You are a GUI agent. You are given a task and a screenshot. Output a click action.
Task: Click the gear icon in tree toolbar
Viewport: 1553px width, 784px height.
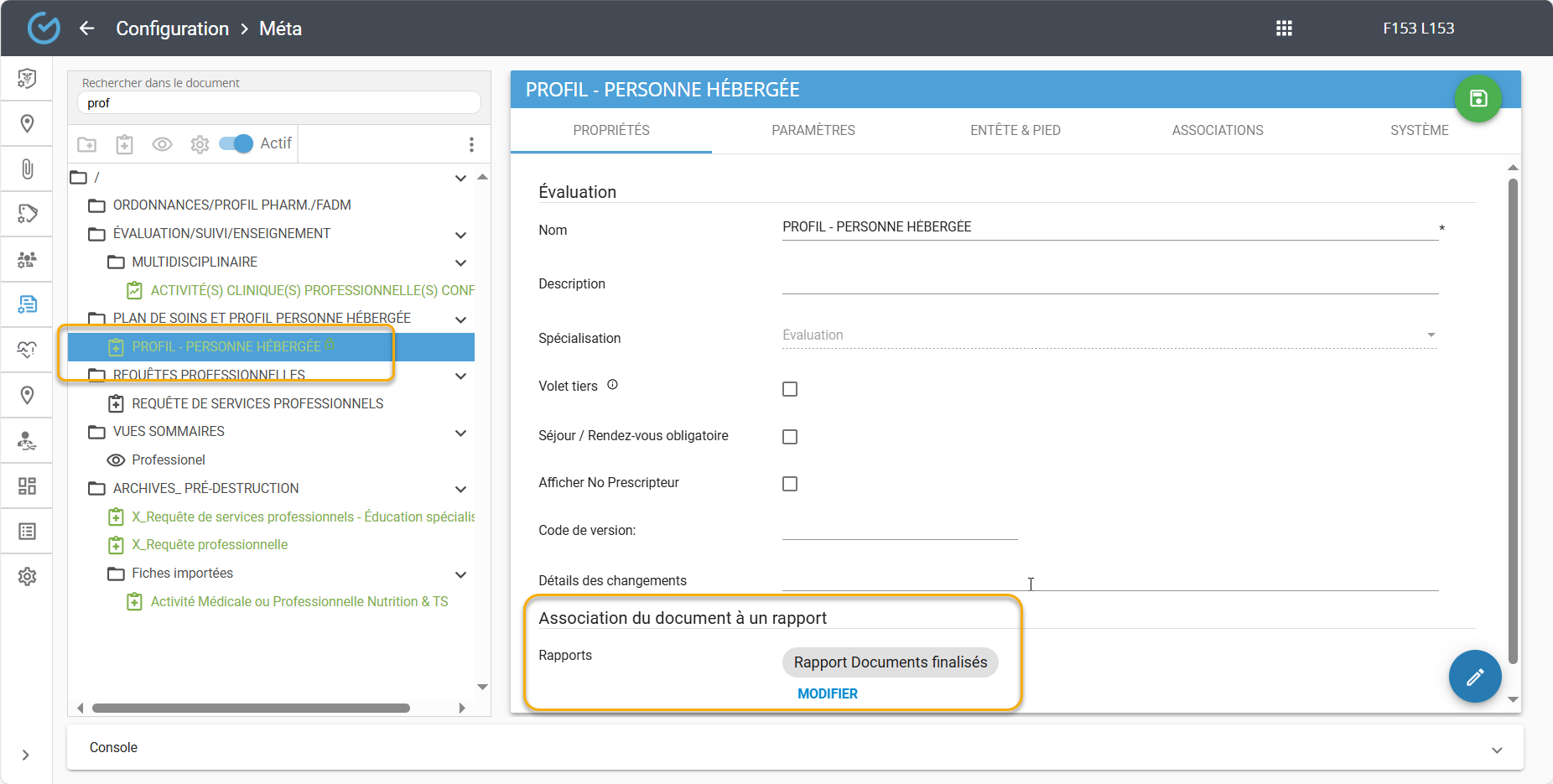pos(200,144)
